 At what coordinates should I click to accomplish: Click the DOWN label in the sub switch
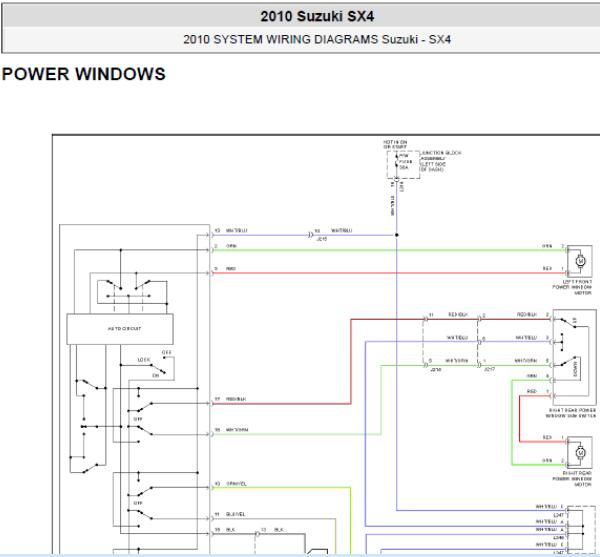(576, 369)
